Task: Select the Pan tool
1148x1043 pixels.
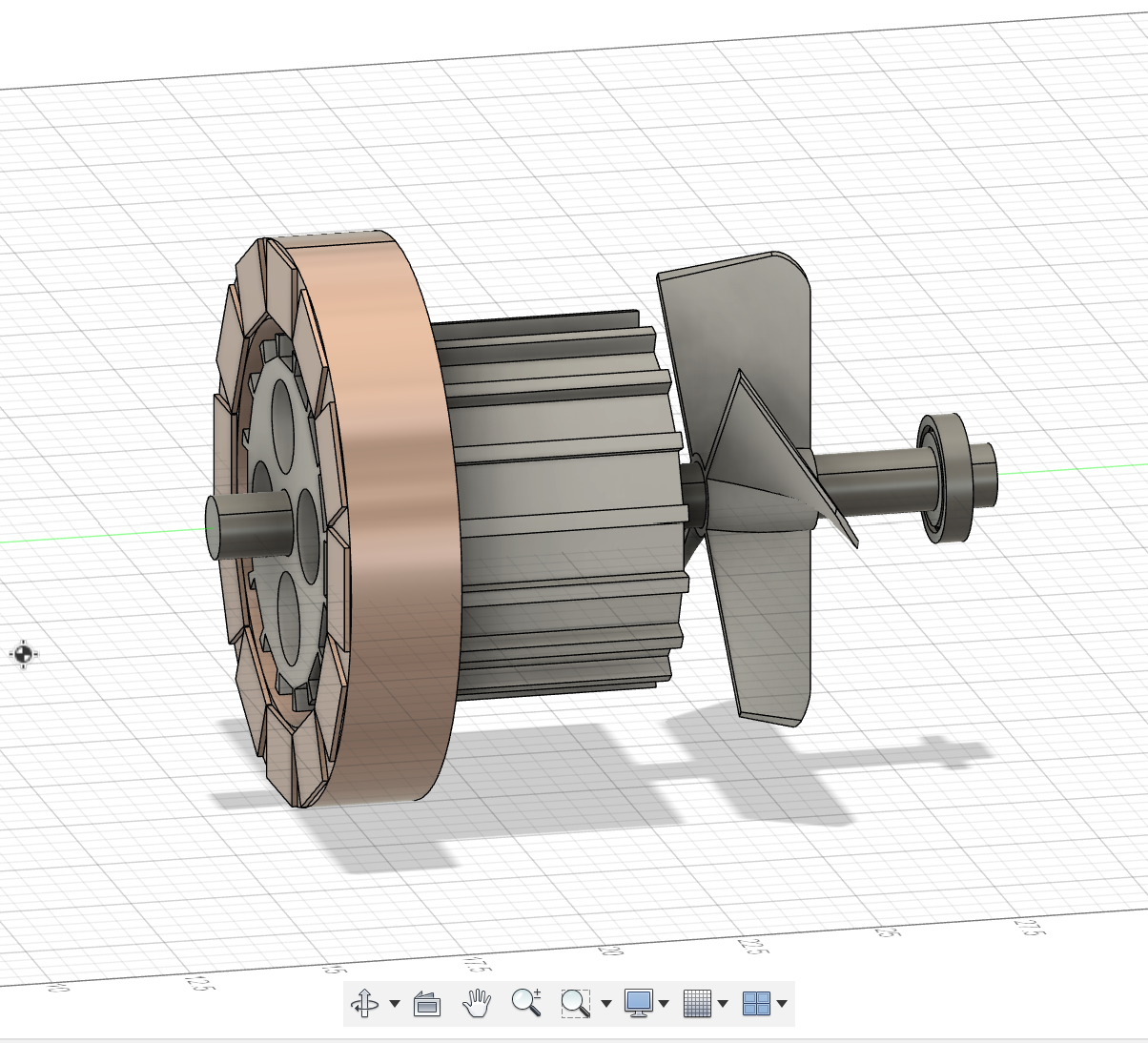Action: coord(477,1002)
